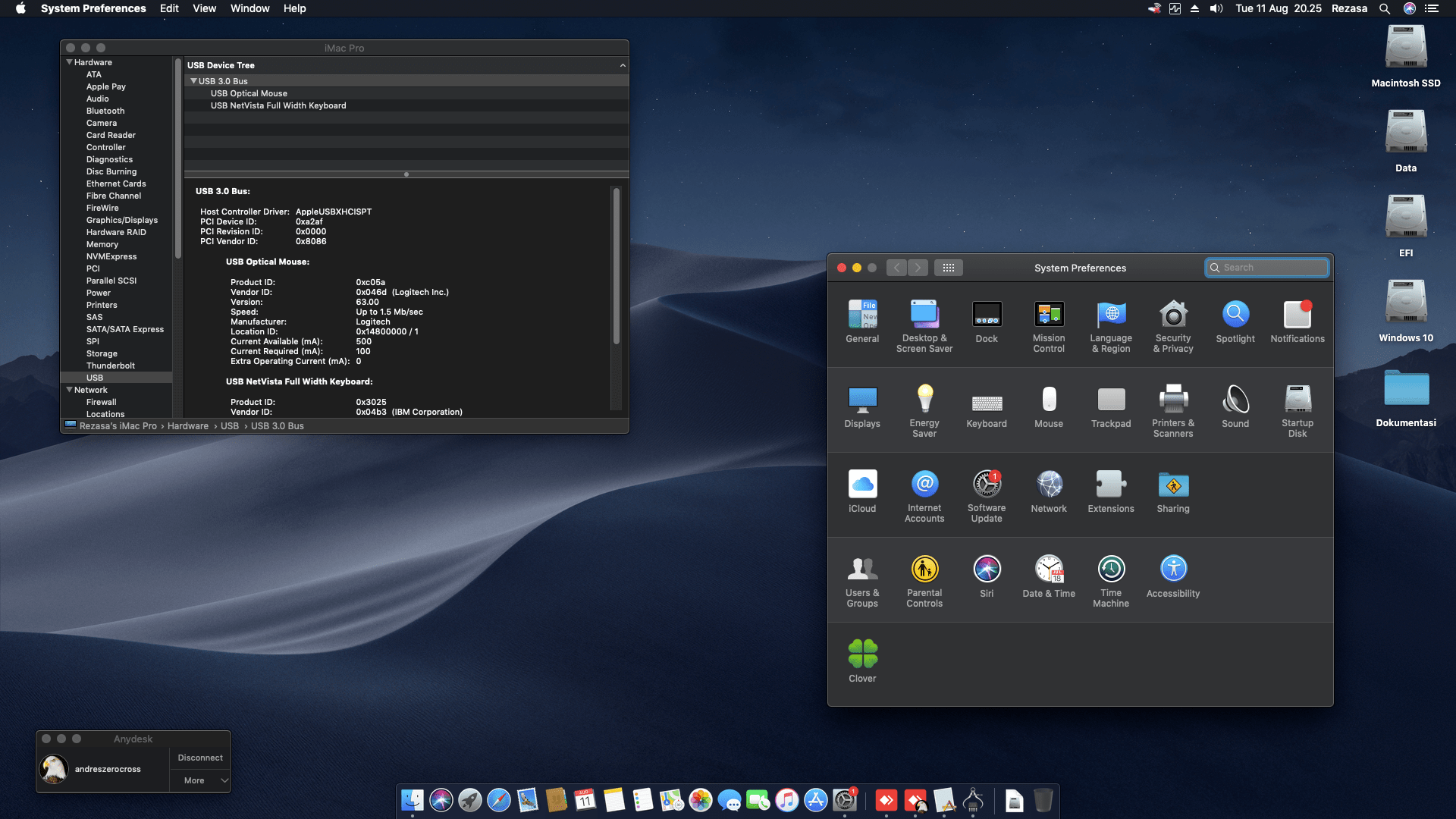Expand Anydesk More dropdown
This screenshot has height=819, width=1456.
200,780
